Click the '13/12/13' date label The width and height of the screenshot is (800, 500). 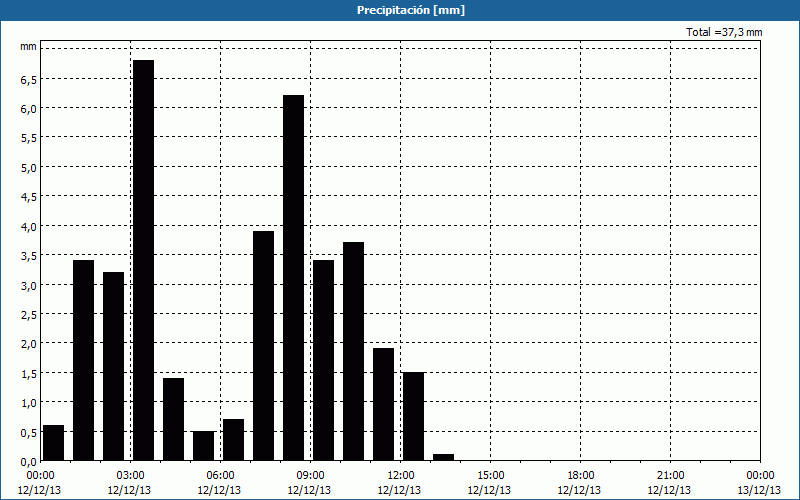coord(759,490)
